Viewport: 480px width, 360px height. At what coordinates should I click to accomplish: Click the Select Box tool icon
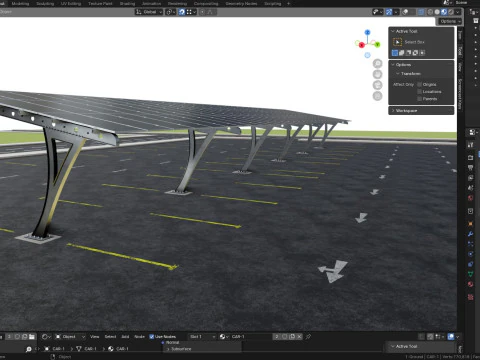(x=397, y=42)
